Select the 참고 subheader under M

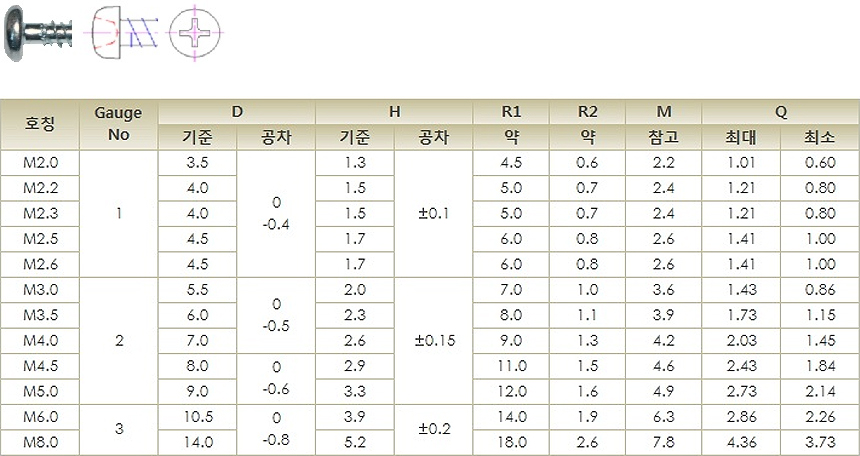tap(664, 138)
